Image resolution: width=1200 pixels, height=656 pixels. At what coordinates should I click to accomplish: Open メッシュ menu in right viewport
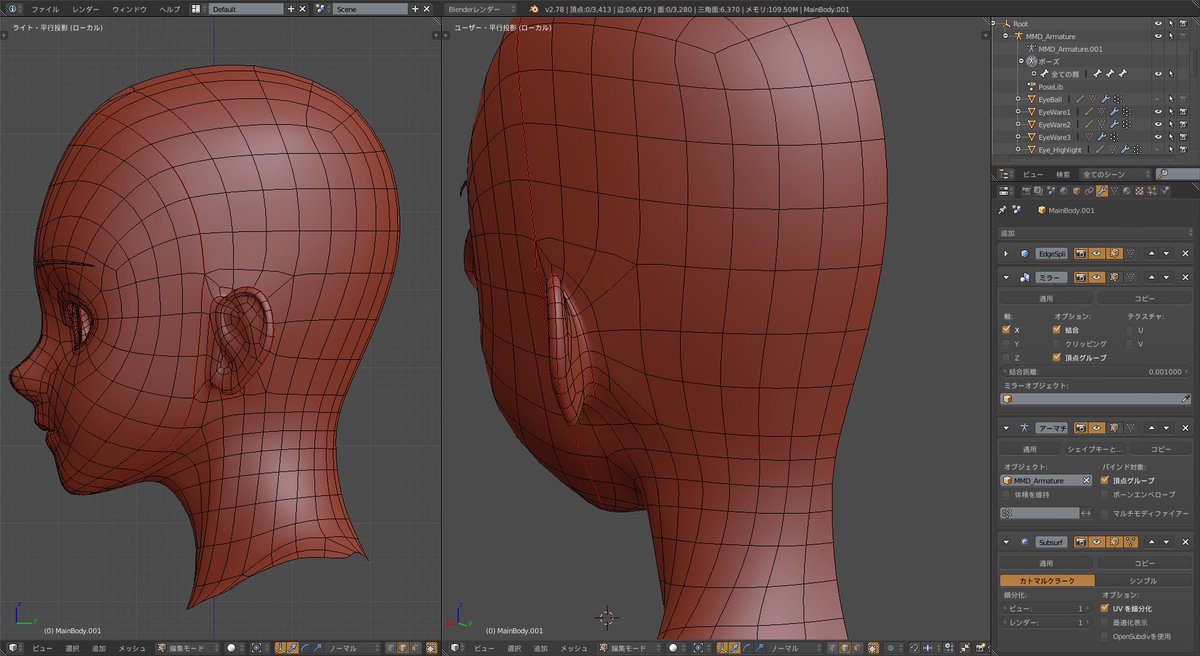tap(574, 648)
